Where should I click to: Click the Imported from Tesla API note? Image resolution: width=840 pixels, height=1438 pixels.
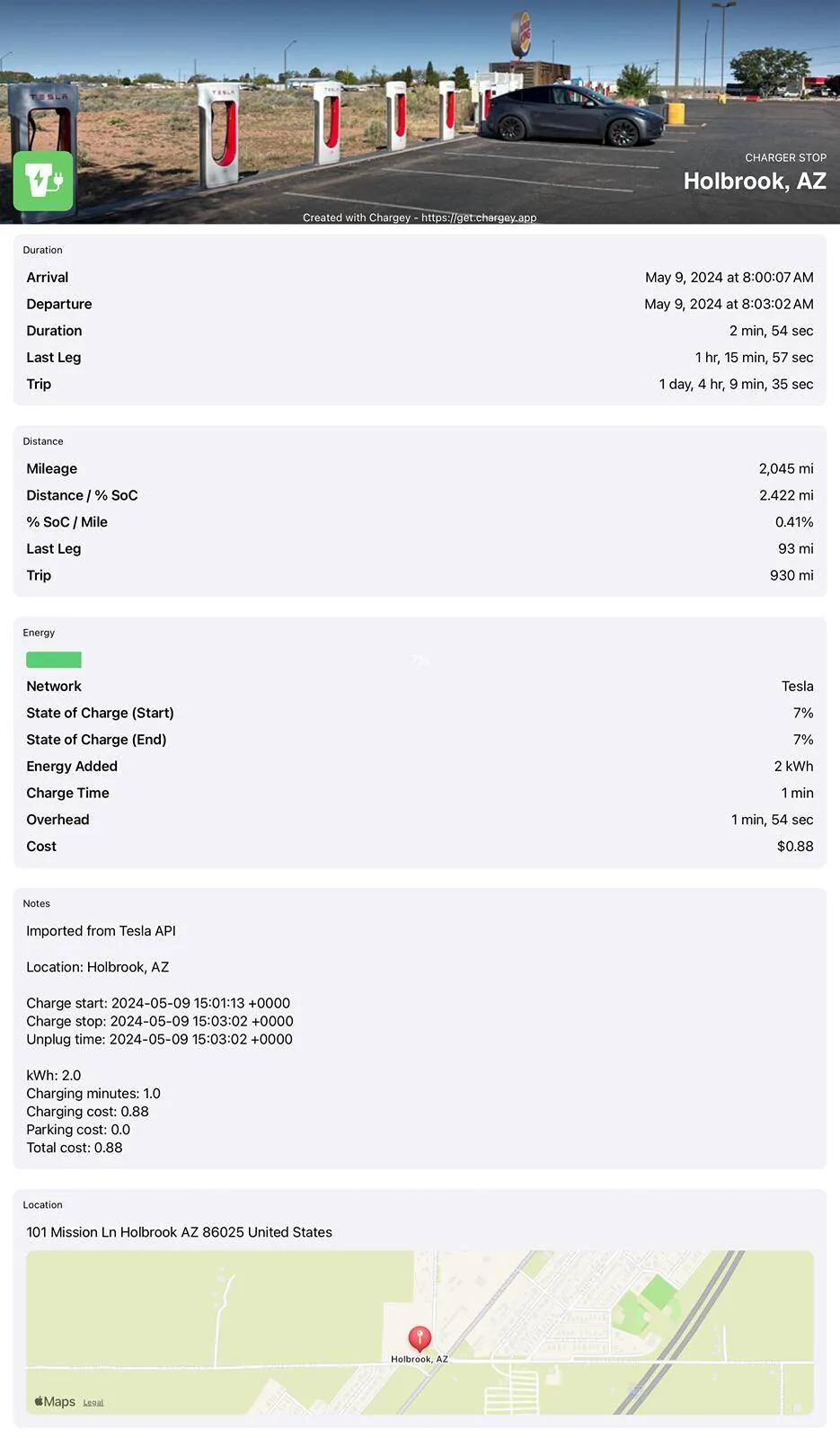(x=101, y=931)
